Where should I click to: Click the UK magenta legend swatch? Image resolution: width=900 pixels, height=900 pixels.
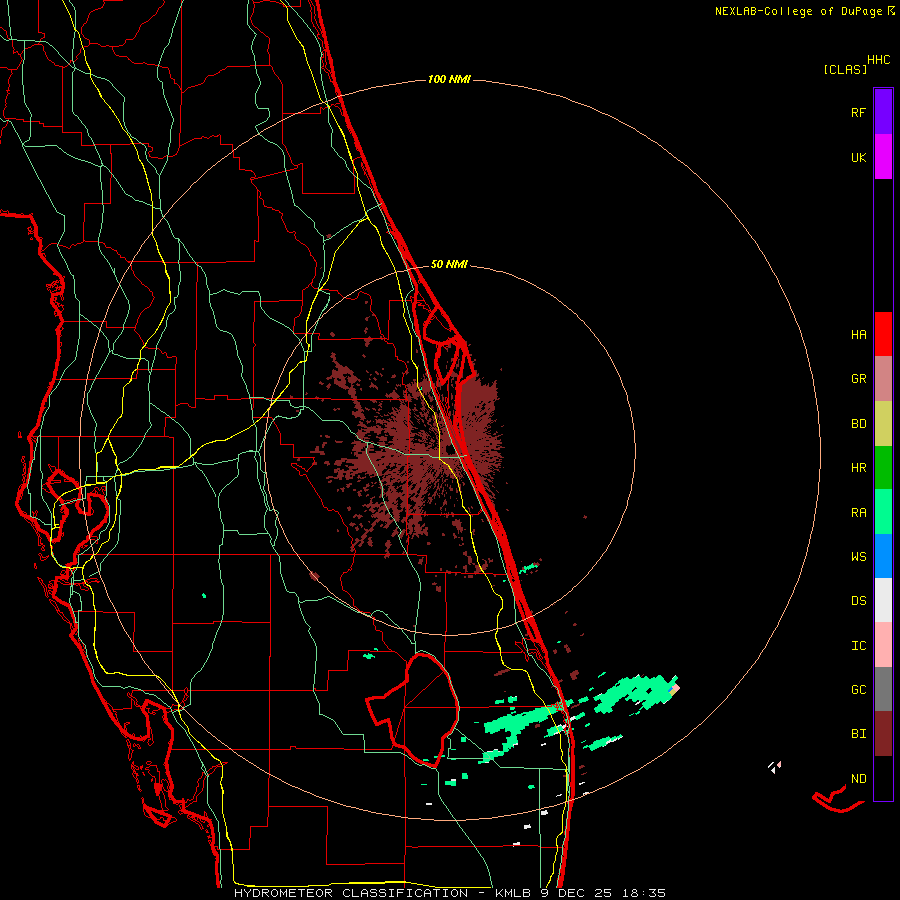(883, 157)
